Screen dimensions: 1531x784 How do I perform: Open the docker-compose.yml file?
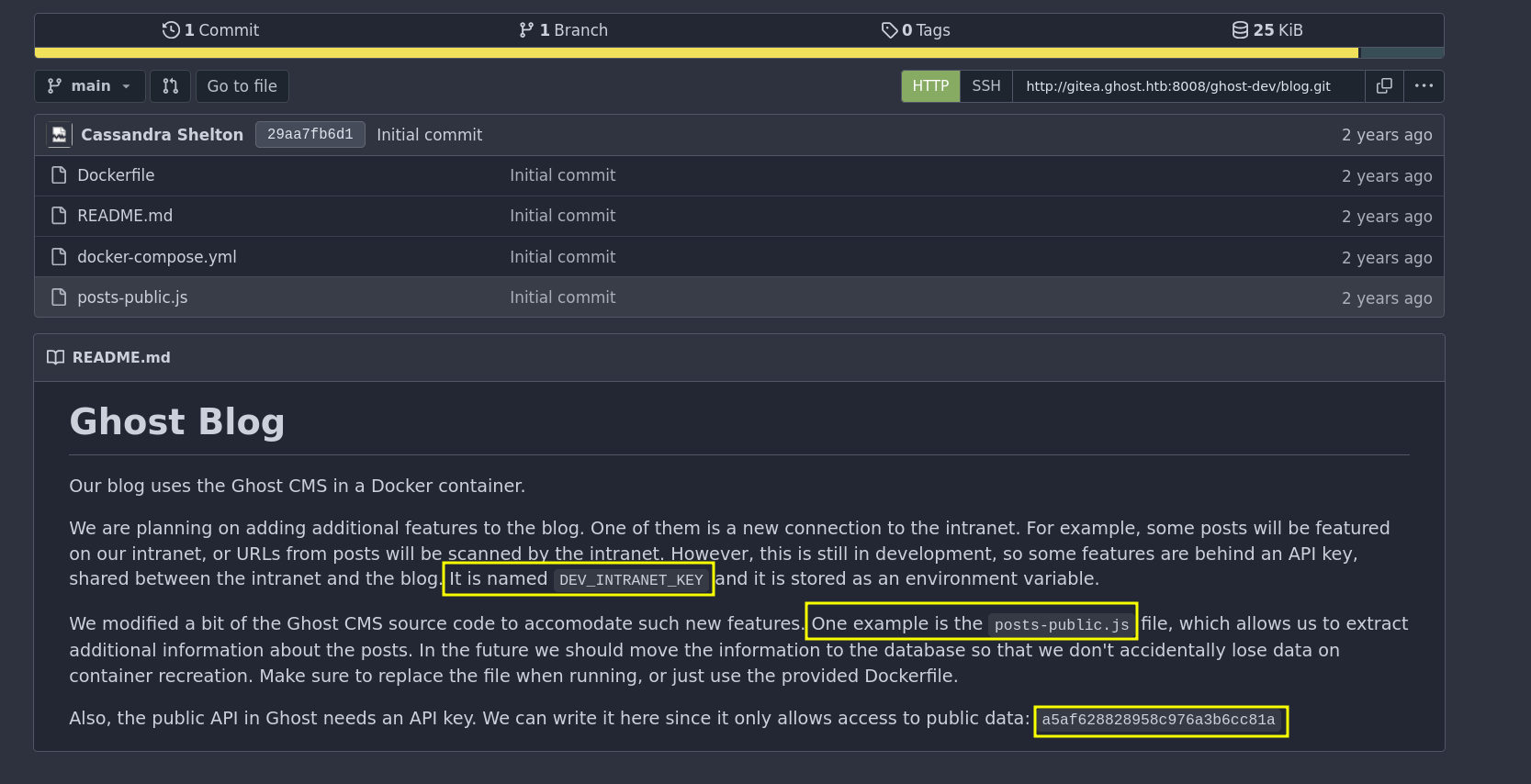click(157, 257)
